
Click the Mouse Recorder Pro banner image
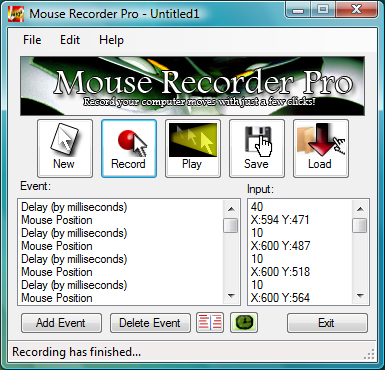pos(192,86)
